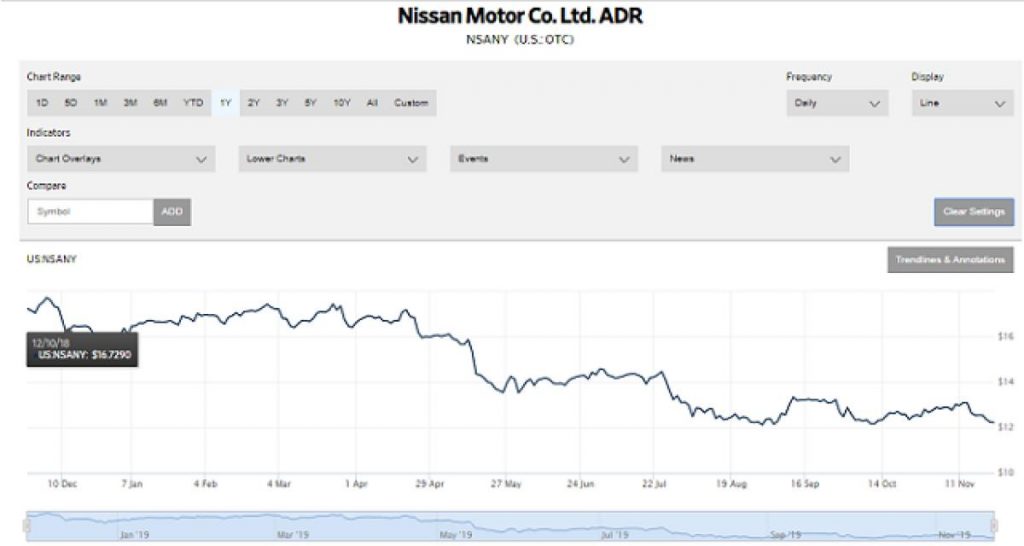Click the May '19 navigator label

(x=455, y=535)
